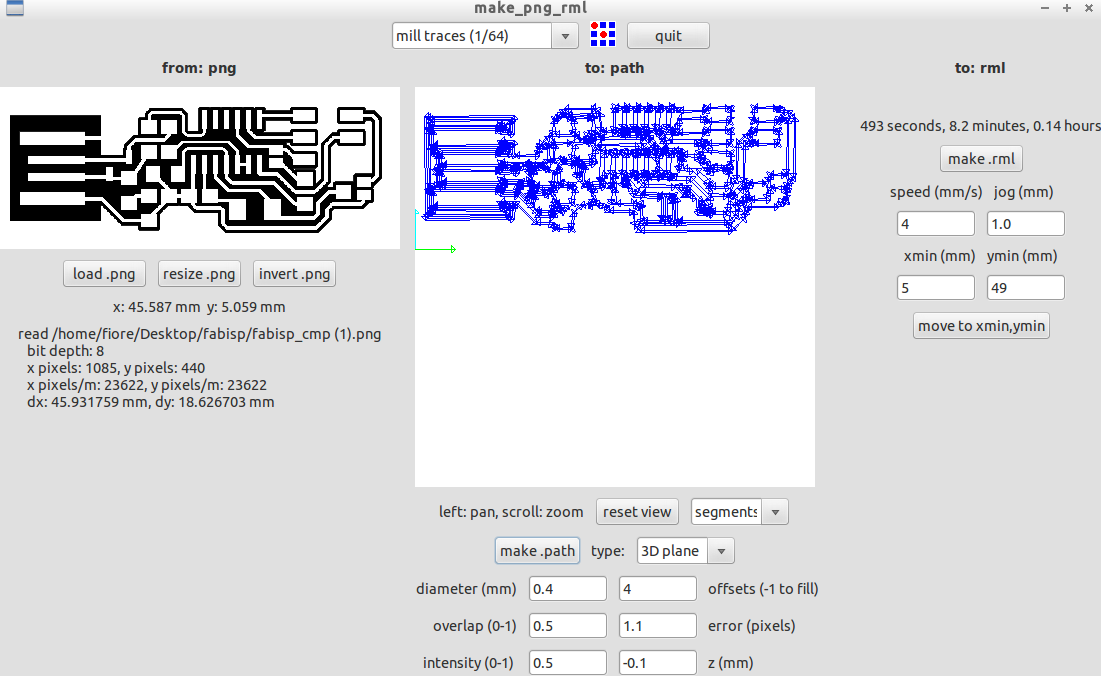
Task: Click the cursor position x: 45.587 mm text
Action: [199, 307]
